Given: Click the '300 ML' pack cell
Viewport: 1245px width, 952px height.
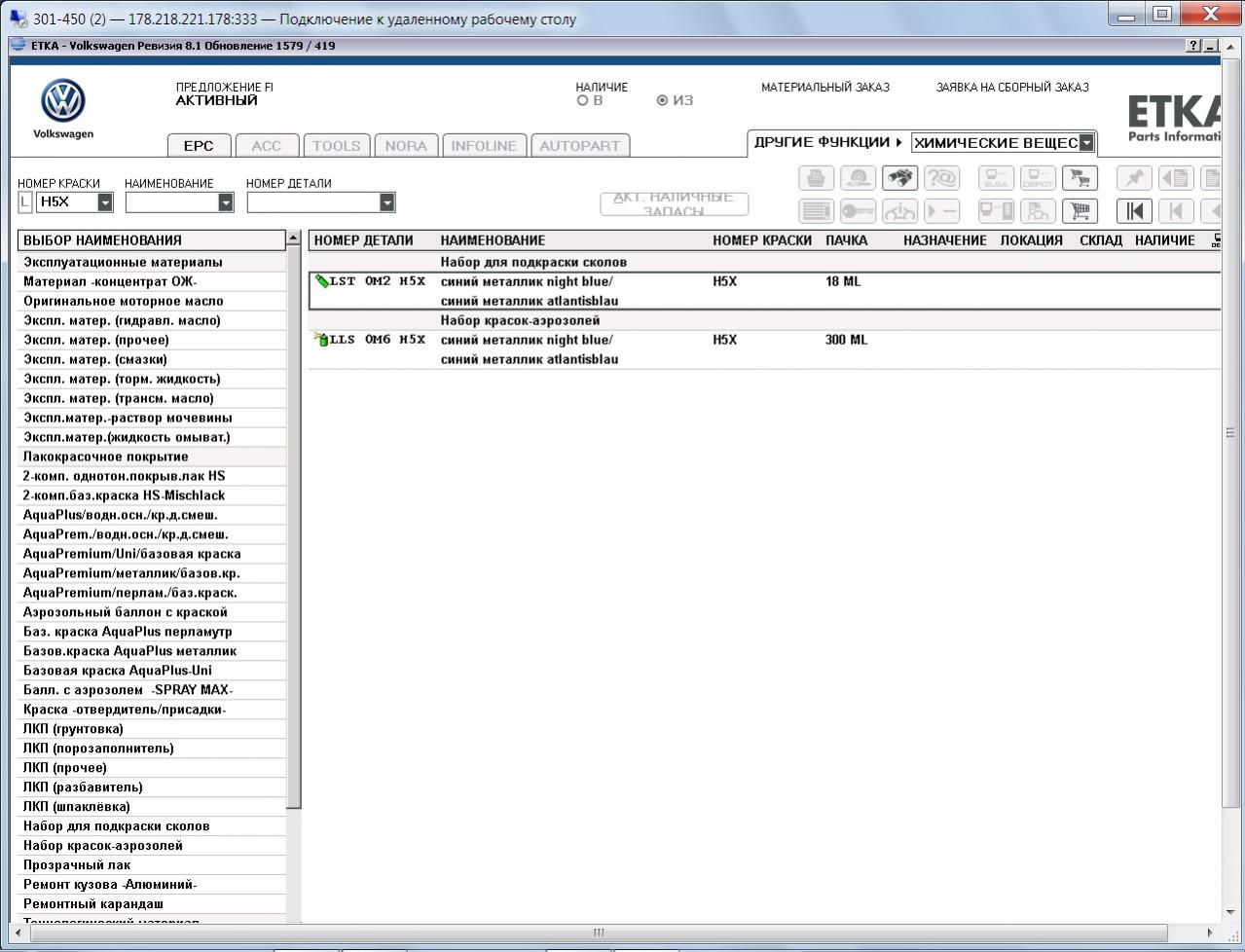Looking at the screenshot, I should [x=846, y=340].
